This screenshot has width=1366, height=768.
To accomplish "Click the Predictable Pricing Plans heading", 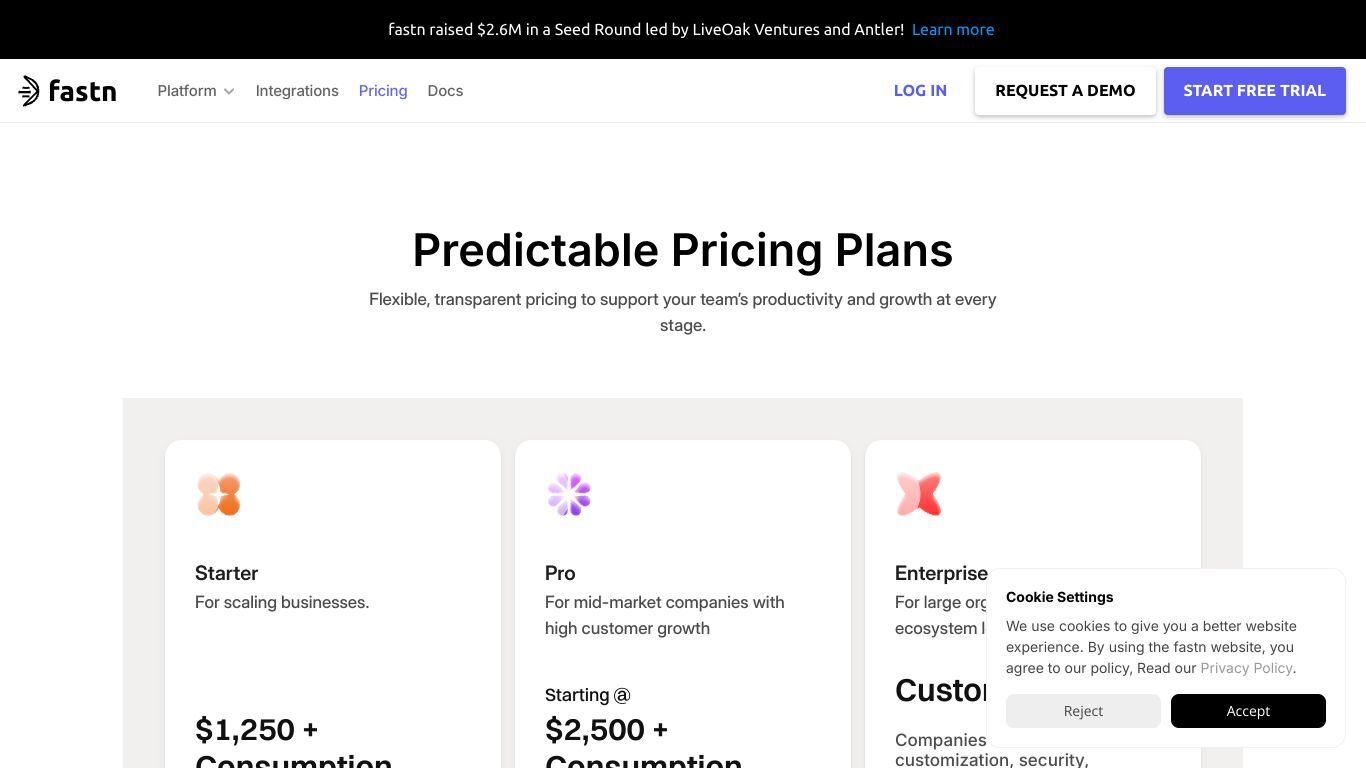I will pos(683,250).
